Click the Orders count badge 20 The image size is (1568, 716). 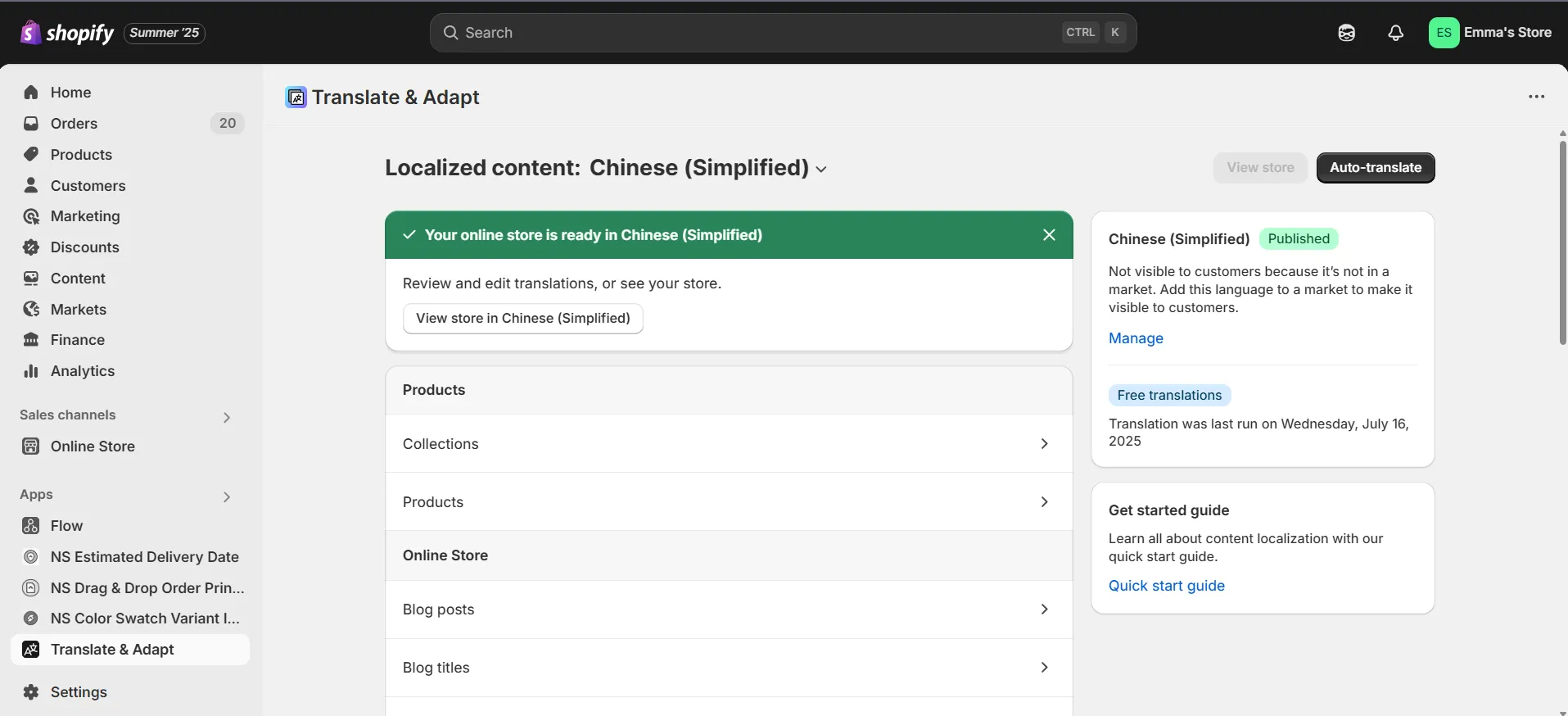228,124
